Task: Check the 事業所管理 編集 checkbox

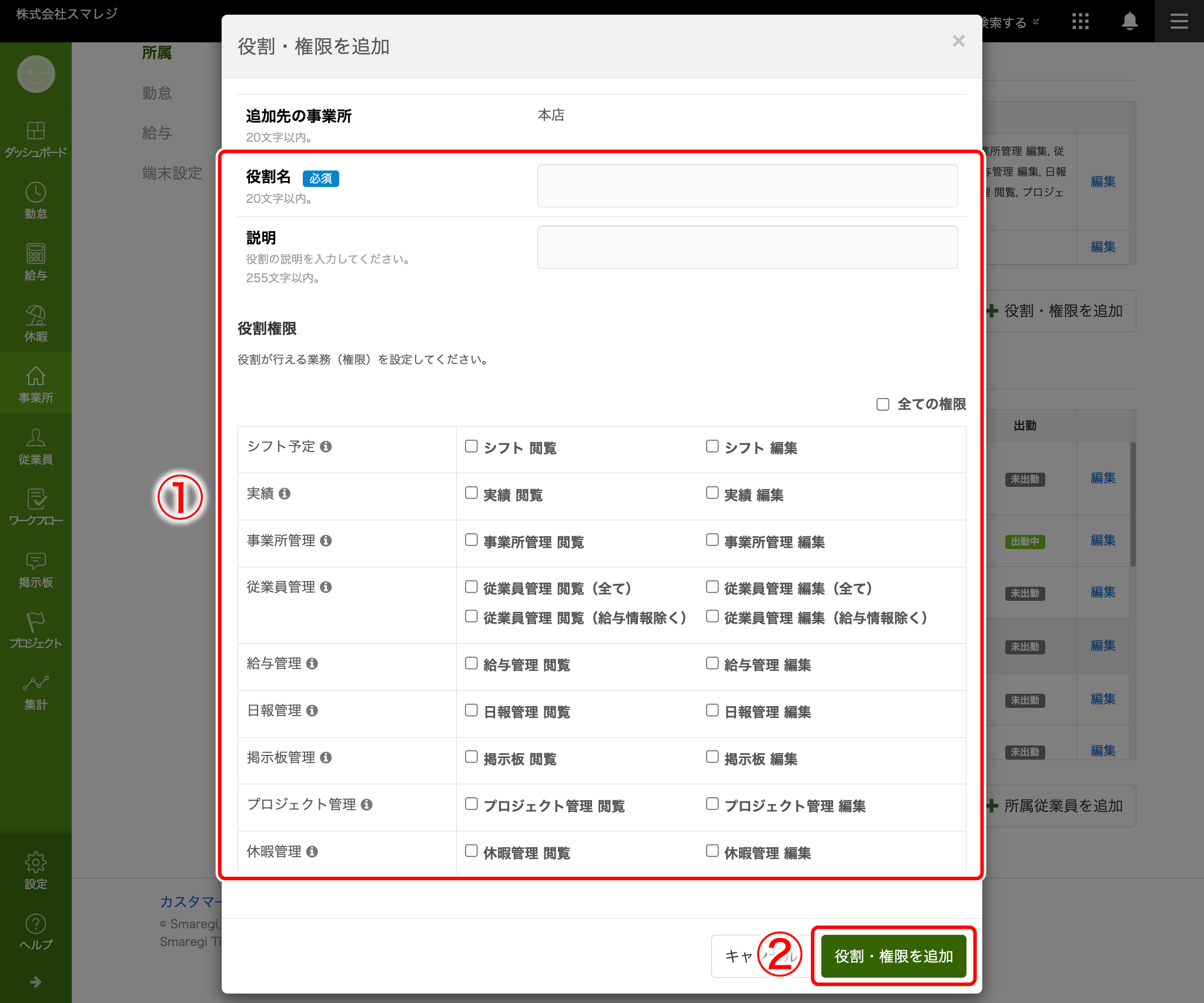Action: (x=712, y=540)
